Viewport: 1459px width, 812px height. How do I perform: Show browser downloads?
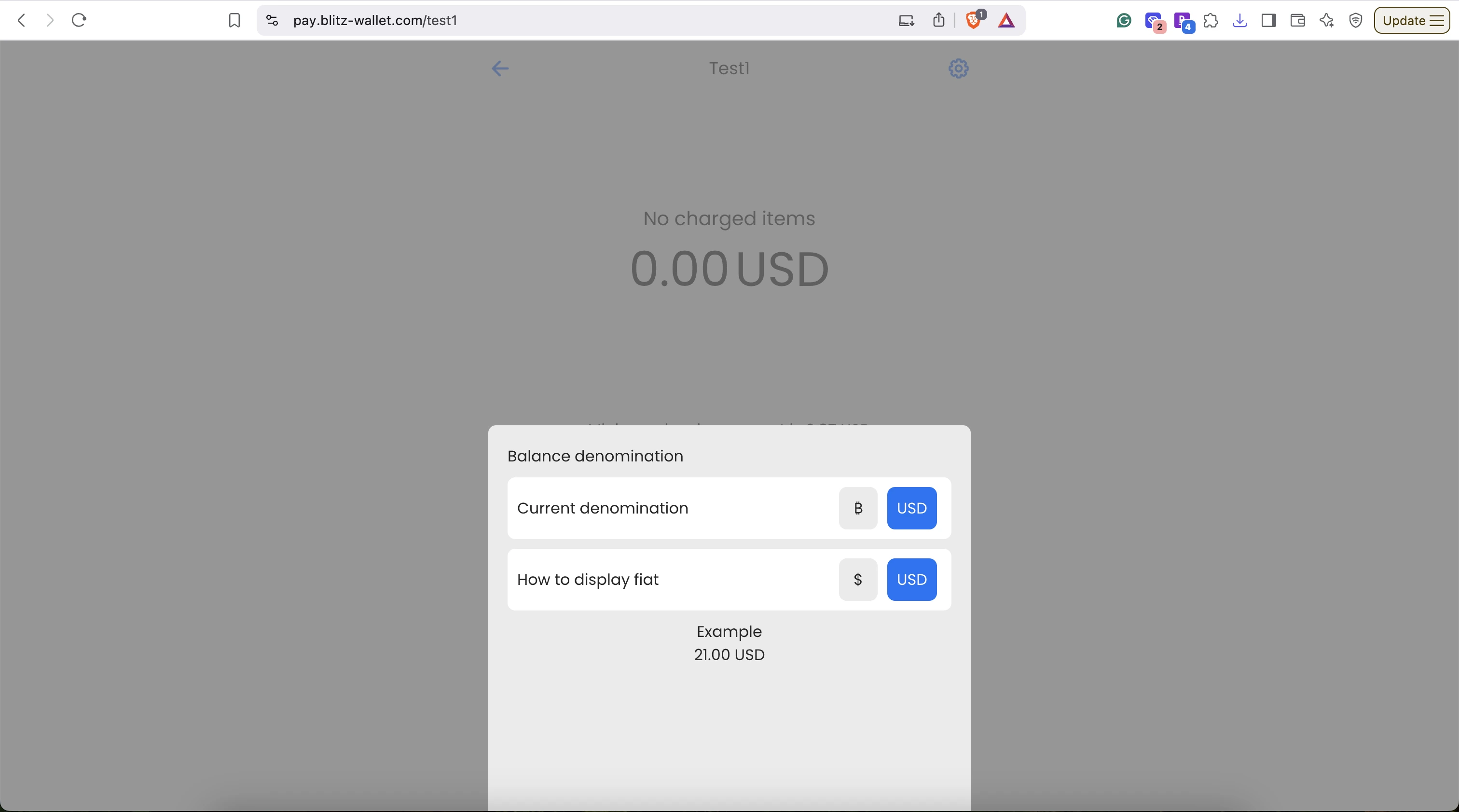(1240, 20)
